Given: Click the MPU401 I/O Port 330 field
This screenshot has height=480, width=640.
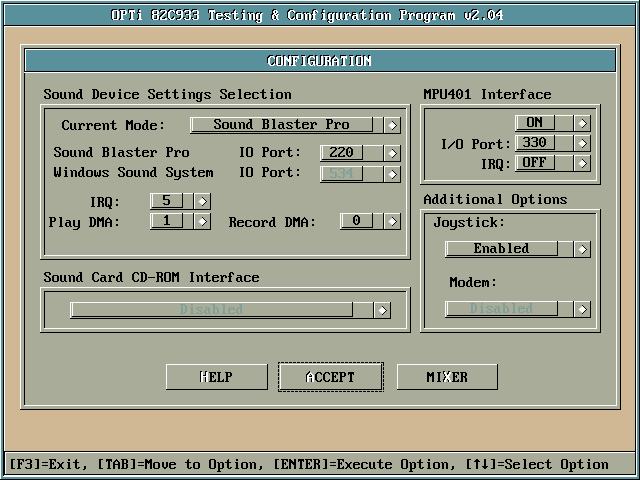Looking at the screenshot, I should (535, 143).
